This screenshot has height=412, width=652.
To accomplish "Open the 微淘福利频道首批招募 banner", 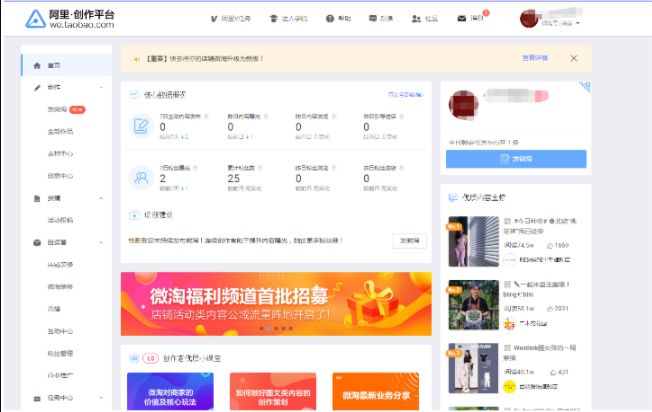I will (x=276, y=304).
